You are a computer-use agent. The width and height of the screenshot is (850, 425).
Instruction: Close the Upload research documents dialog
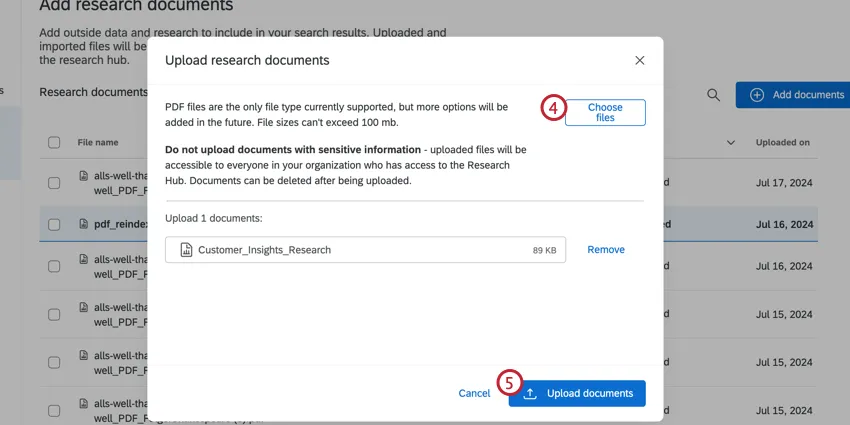(x=640, y=60)
